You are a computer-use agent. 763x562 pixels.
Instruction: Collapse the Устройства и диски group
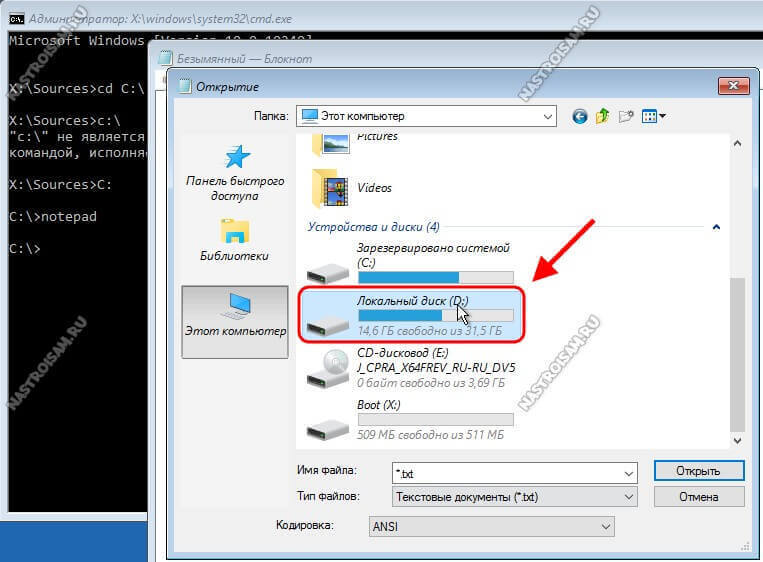click(716, 227)
